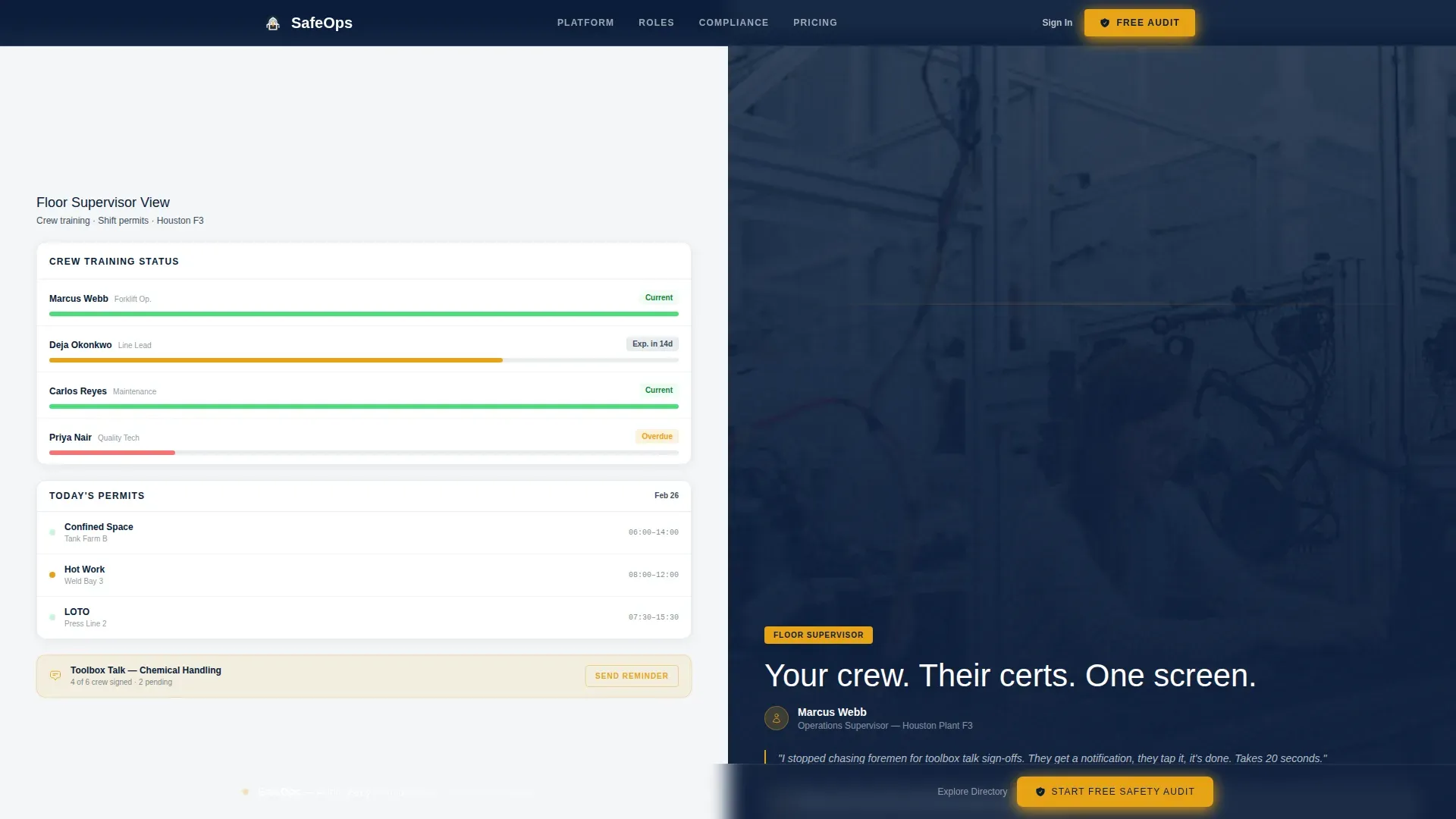
Task: Click Toolbox Talk — Chemical Handling title
Action: click(146, 670)
